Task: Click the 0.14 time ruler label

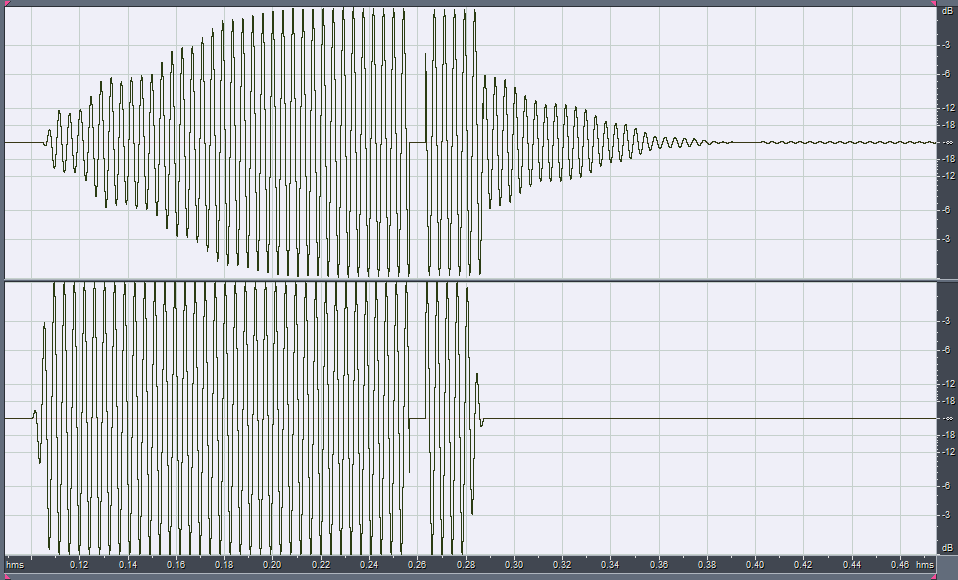Action: [x=128, y=565]
